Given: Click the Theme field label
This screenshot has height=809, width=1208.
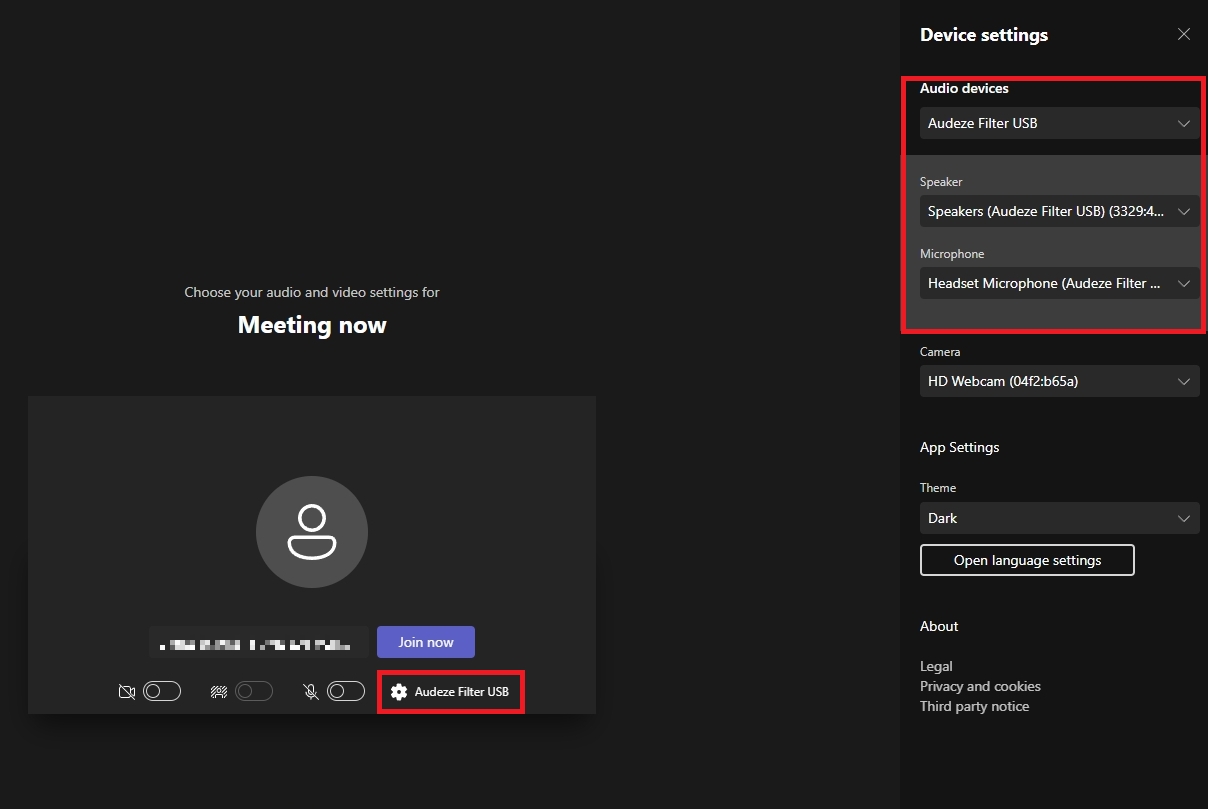Looking at the screenshot, I should (x=938, y=488).
